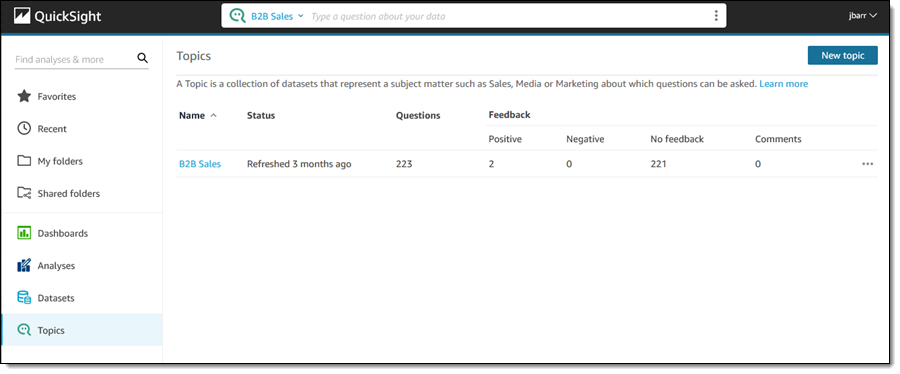This screenshot has width=900, height=374.
Task: Open Favorites via the star icon
Action: tap(24, 96)
